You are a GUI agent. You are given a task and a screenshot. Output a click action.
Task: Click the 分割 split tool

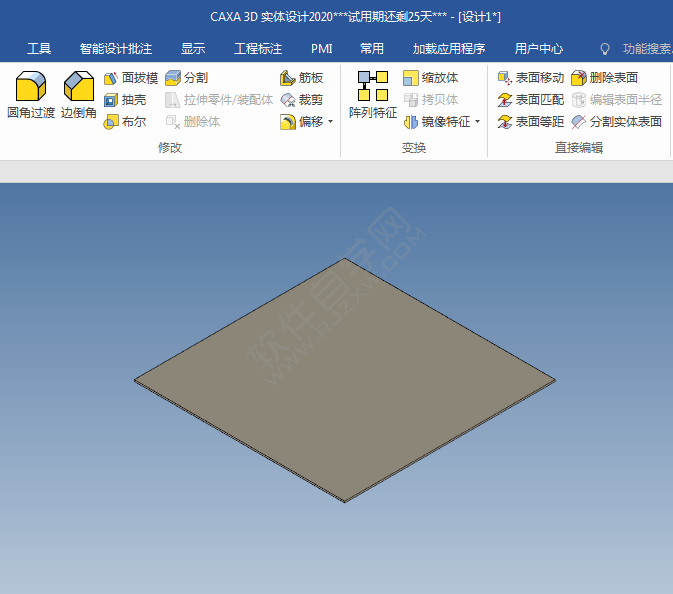point(186,78)
